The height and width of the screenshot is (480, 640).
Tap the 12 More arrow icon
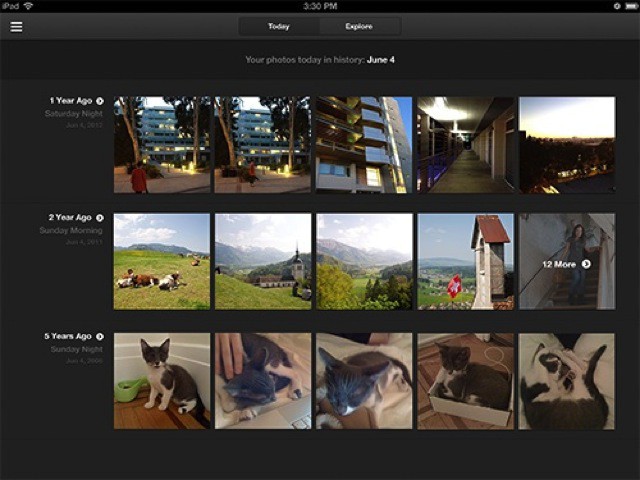point(586,264)
